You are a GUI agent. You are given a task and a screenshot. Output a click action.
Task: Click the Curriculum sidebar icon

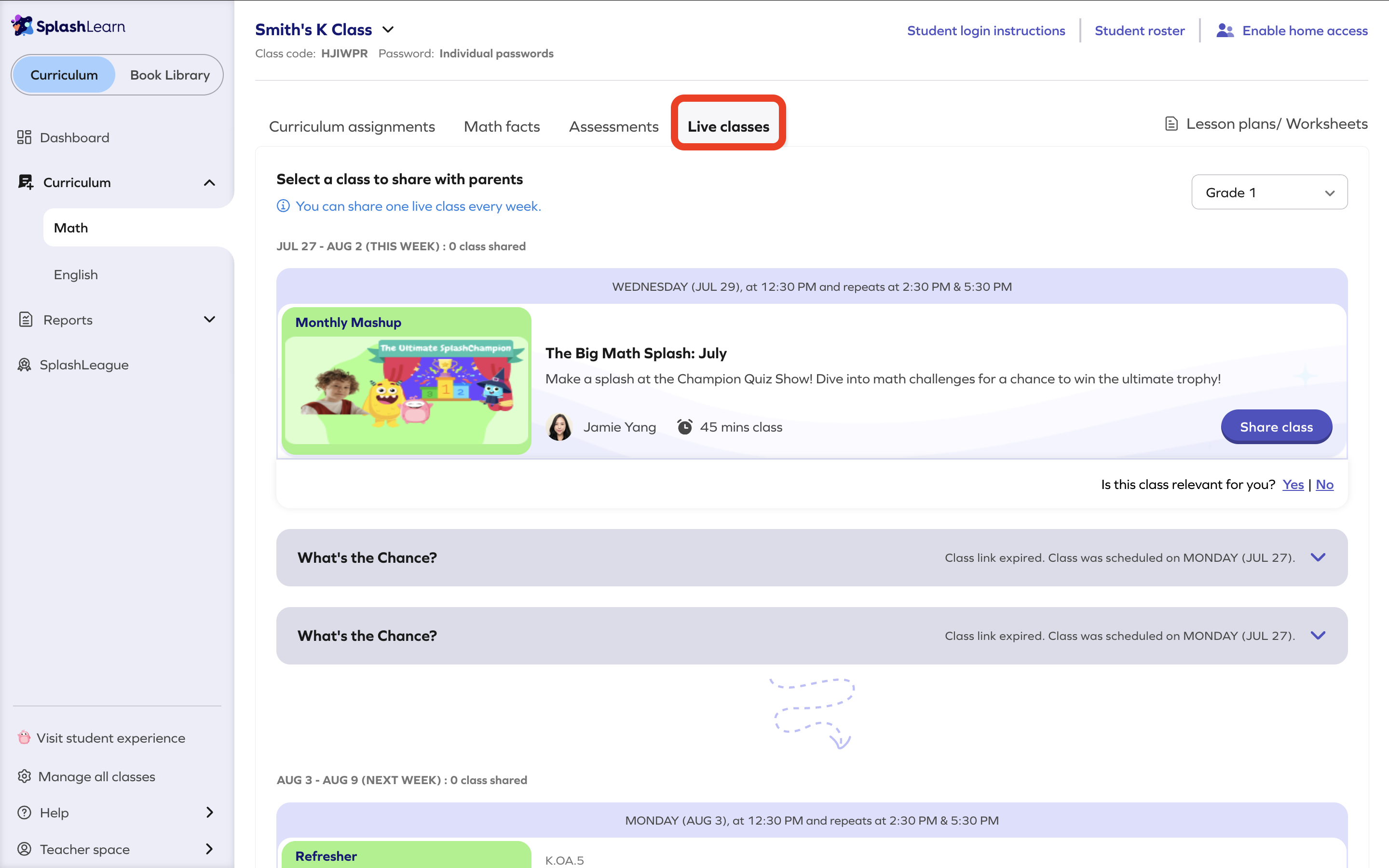pyautogui.click(x=25, y=182)
